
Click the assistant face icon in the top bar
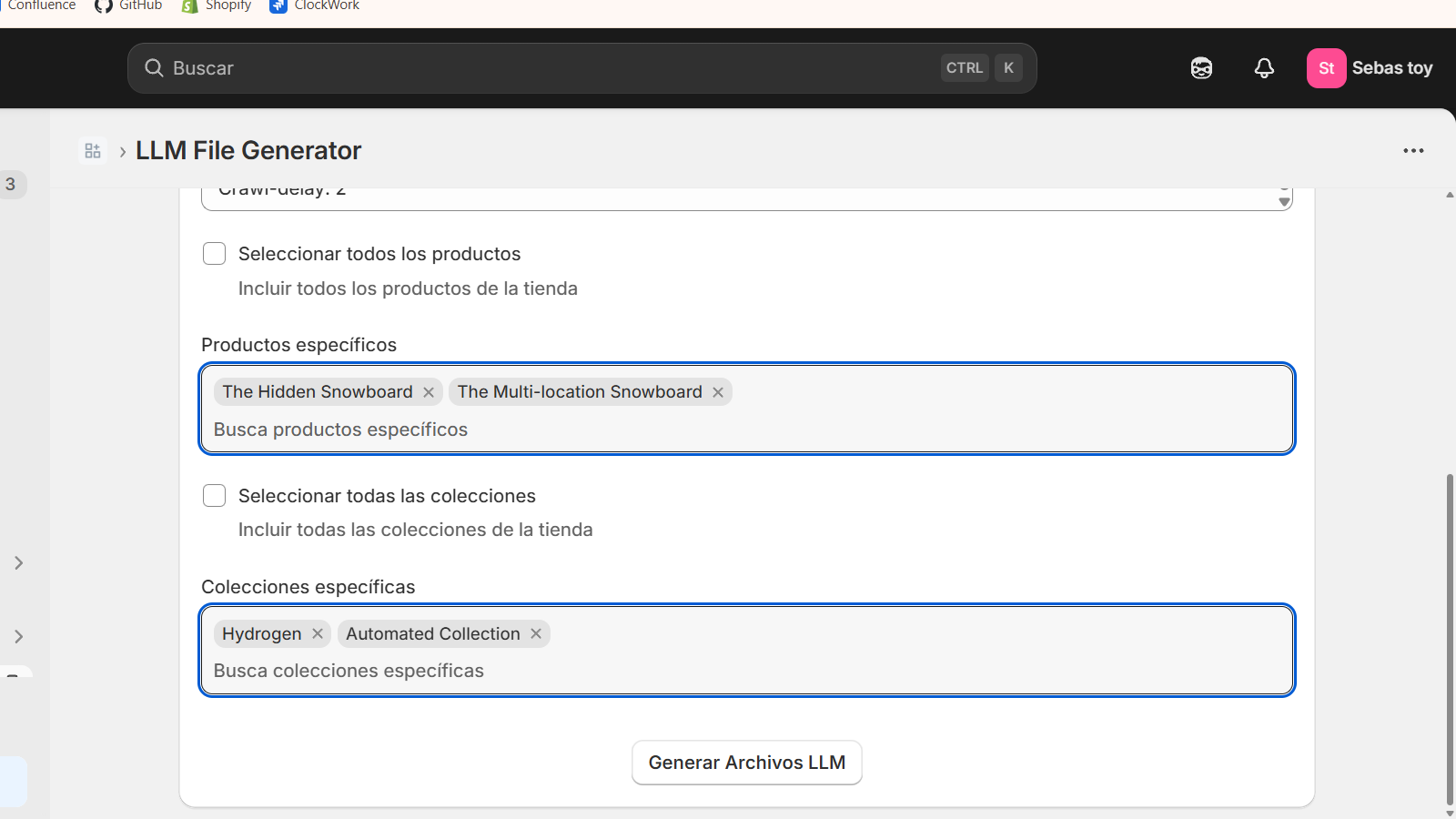click(x=1200, y=67)
